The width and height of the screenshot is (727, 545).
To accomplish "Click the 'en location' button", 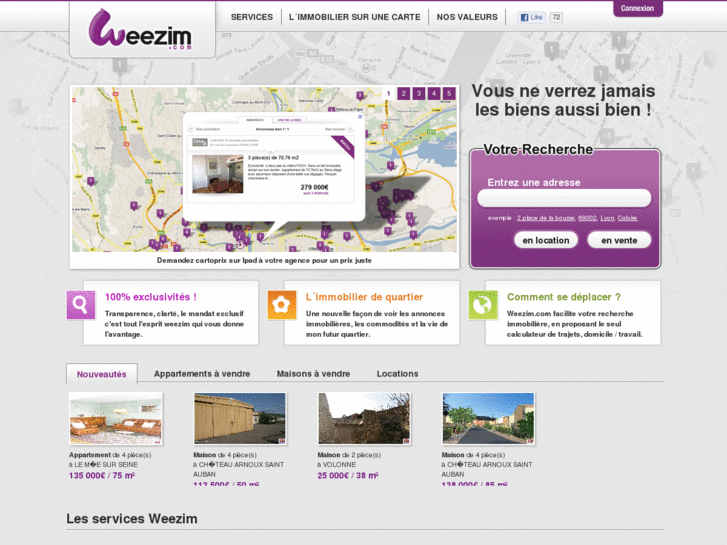I will (x=546, y=240).
